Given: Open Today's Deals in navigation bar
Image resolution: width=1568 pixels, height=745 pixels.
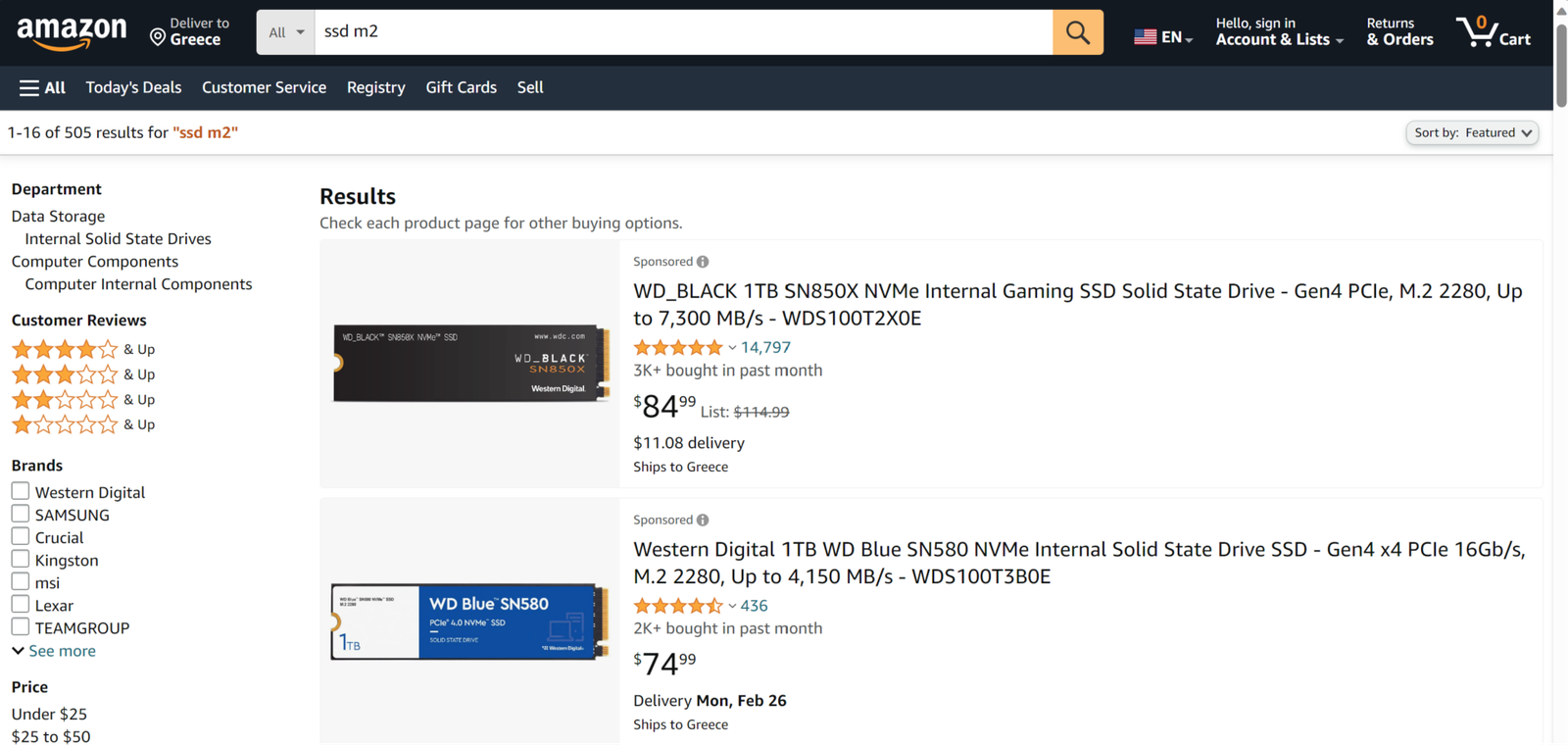Looking at the screenshot, I should (x=133, y=88).
